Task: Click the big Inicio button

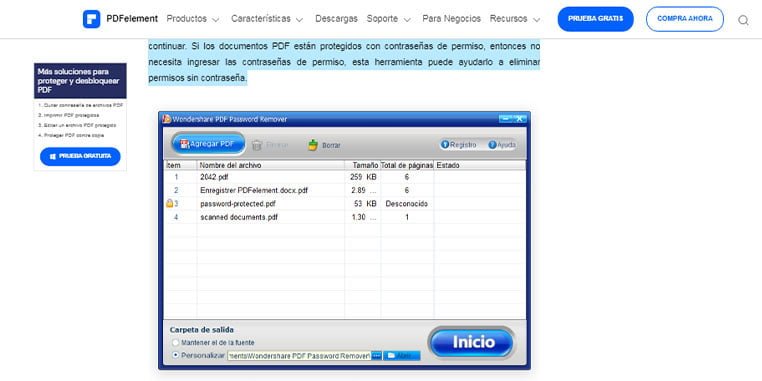Action: click(471, 342)
